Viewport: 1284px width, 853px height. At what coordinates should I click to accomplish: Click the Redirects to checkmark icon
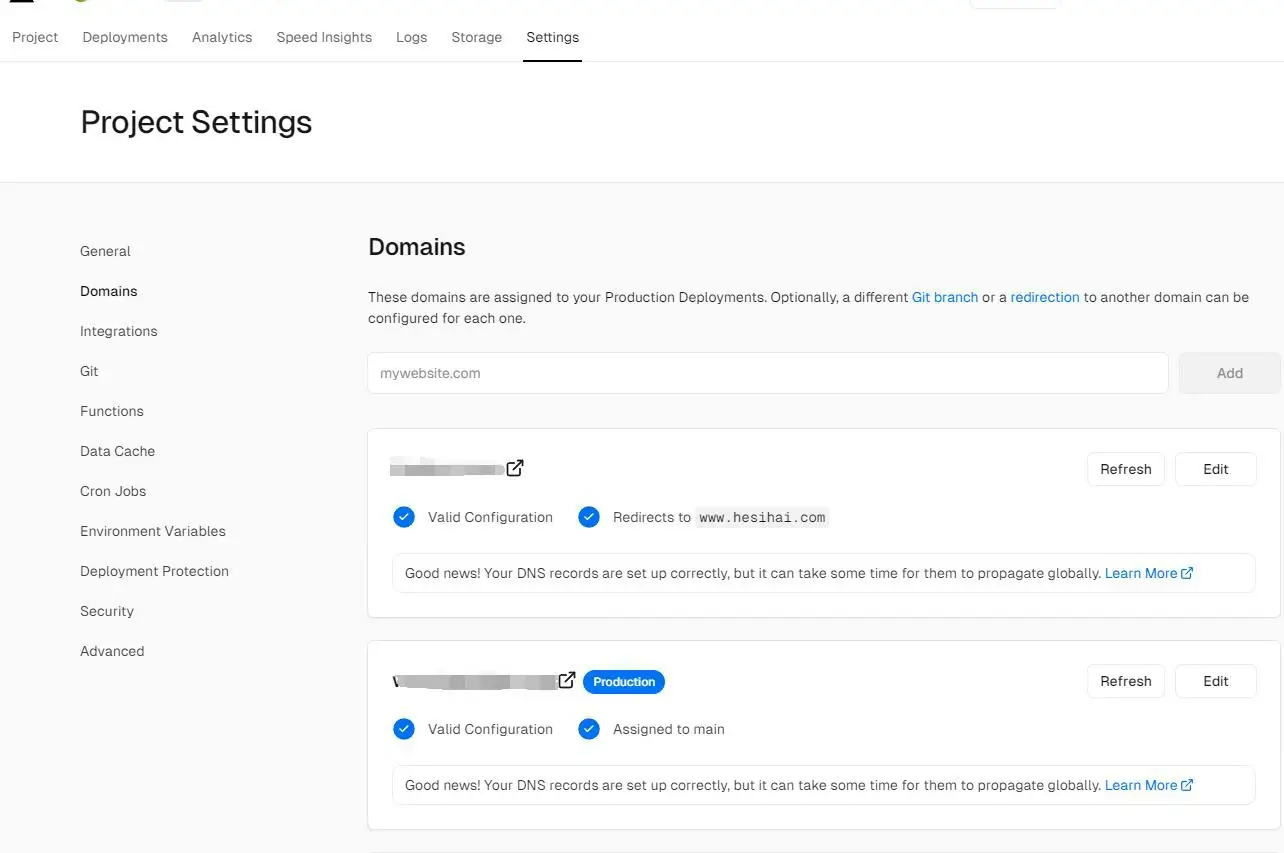pyautogui.click(x=589, y=517)
